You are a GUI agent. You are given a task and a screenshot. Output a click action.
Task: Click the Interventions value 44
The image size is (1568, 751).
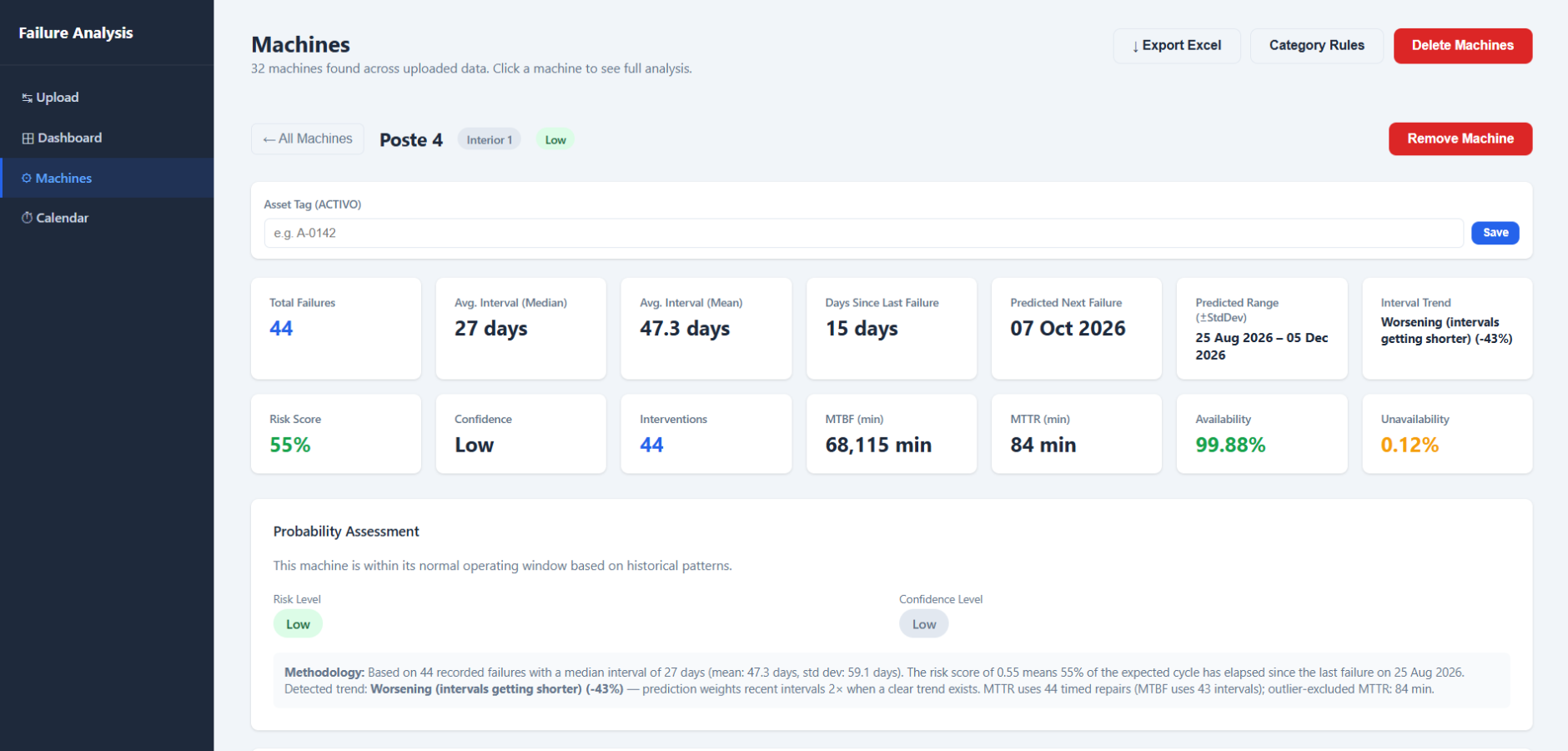[x=651, y=446]
